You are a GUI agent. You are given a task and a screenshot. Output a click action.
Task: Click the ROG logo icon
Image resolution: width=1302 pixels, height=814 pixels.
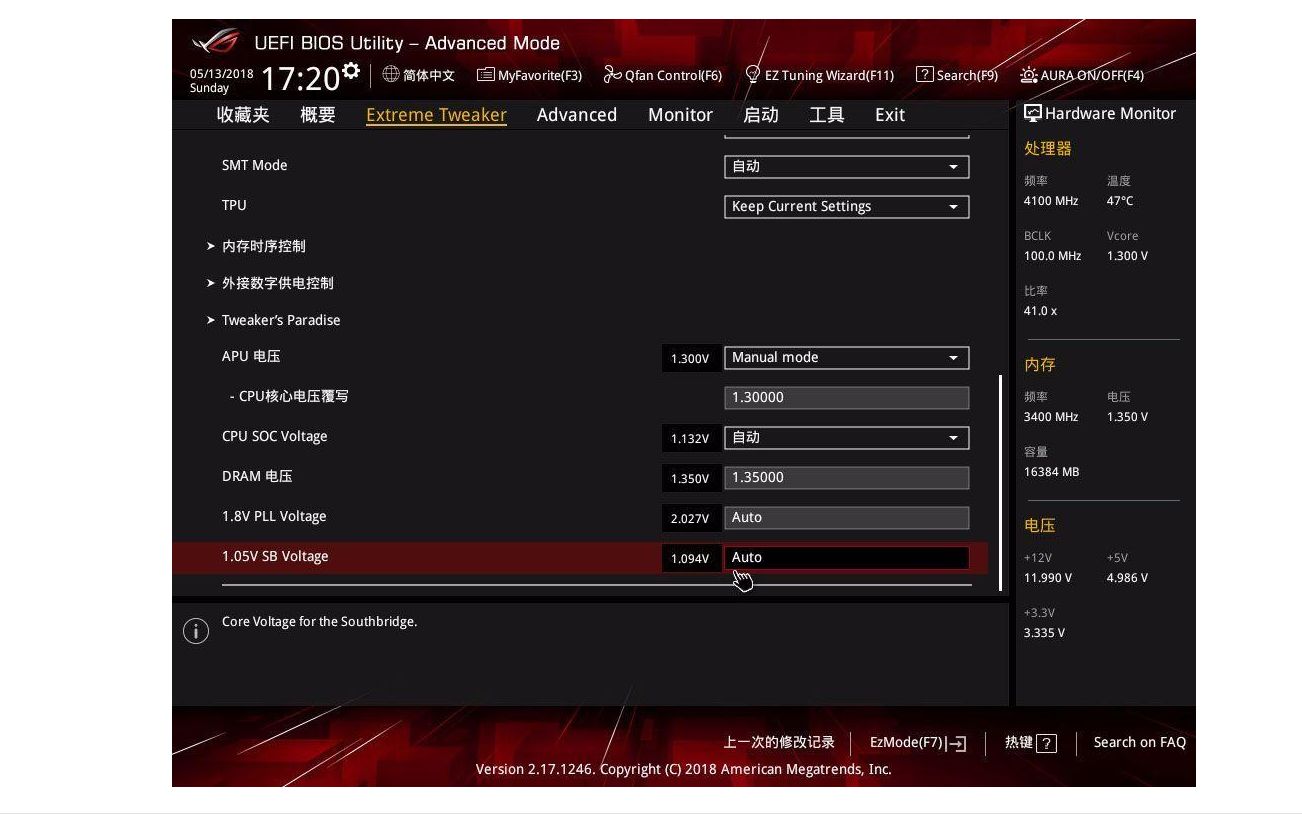point(216,42)
